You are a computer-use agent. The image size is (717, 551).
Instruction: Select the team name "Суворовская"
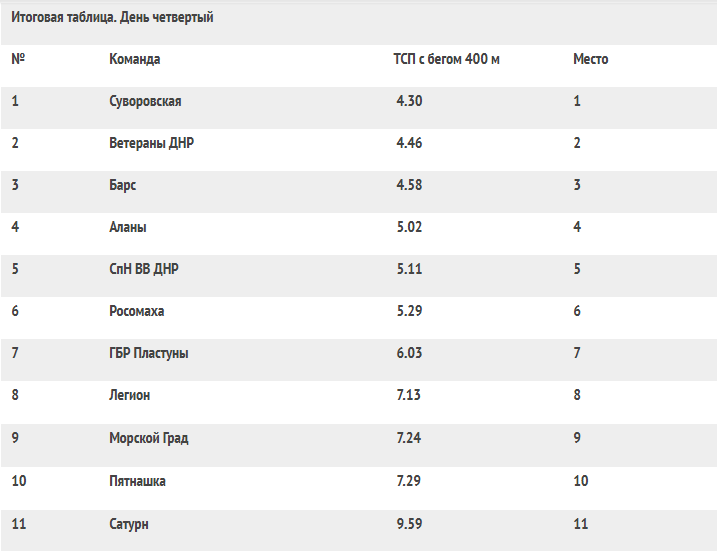point(145,101)
